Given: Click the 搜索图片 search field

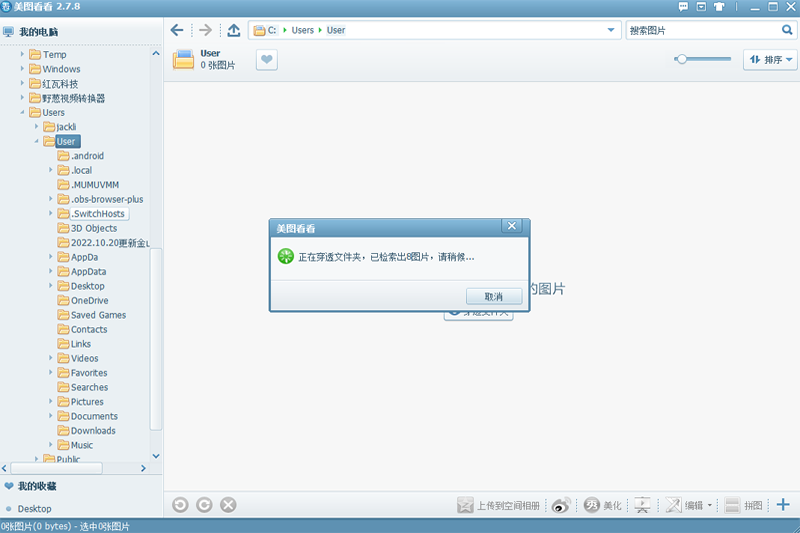Looking at the screenshot, I should point(703,30).
